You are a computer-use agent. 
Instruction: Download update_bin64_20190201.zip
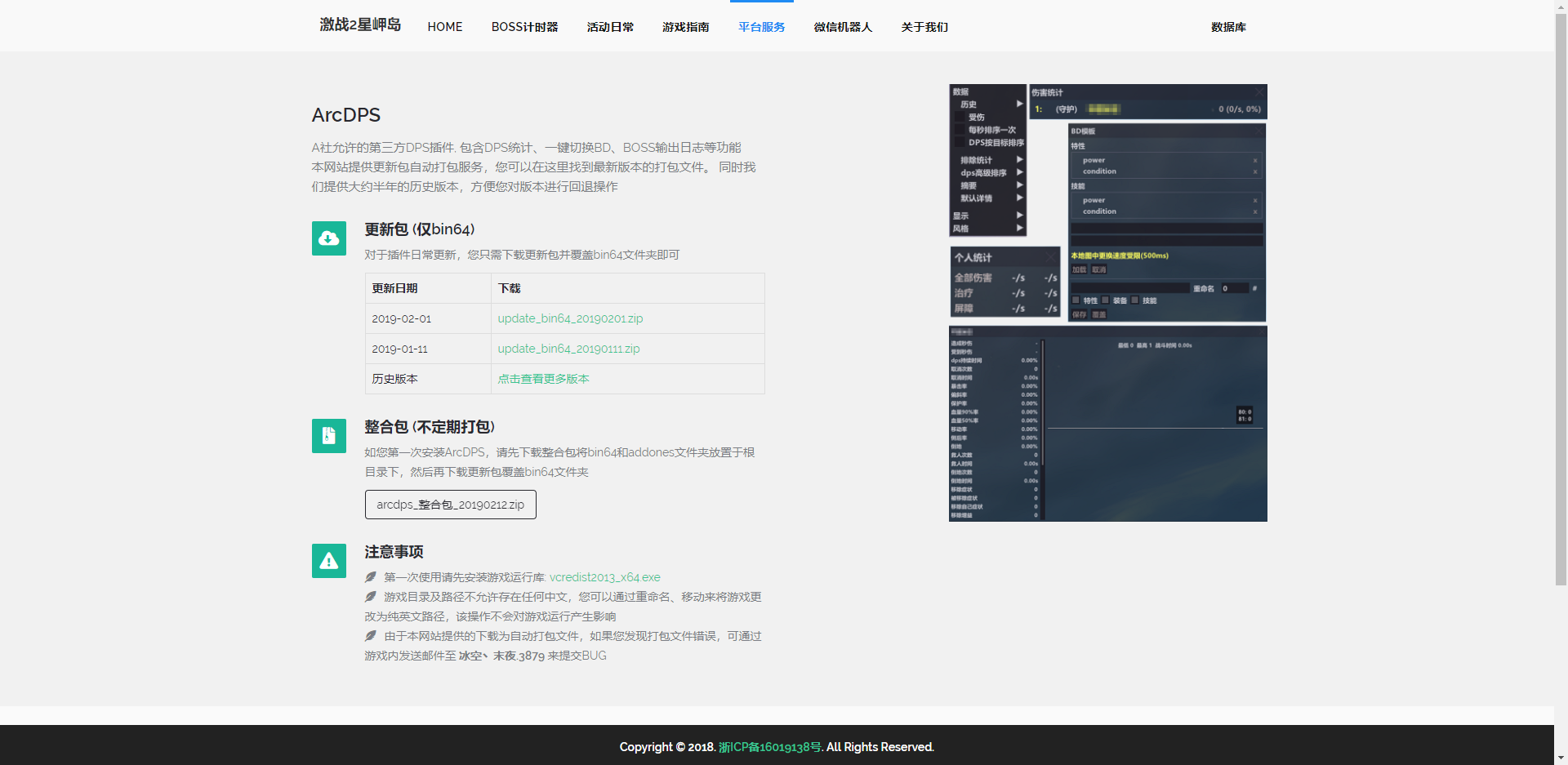point(570,318)
